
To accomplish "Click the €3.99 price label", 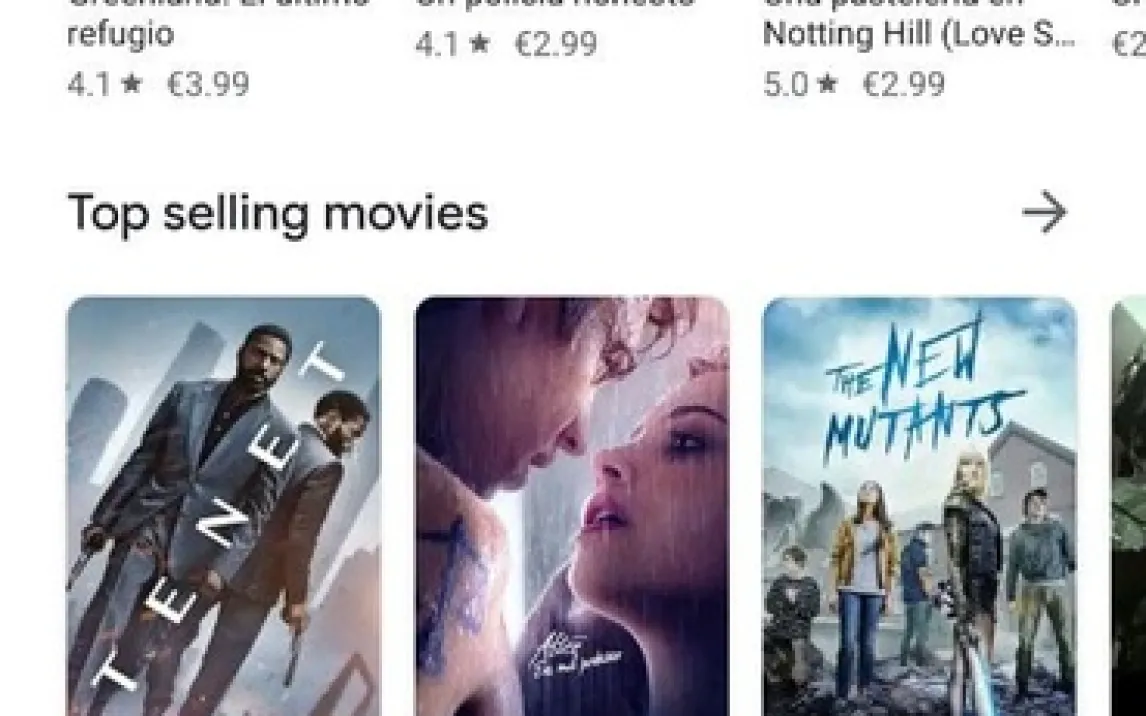I will (x=208, y=83).
